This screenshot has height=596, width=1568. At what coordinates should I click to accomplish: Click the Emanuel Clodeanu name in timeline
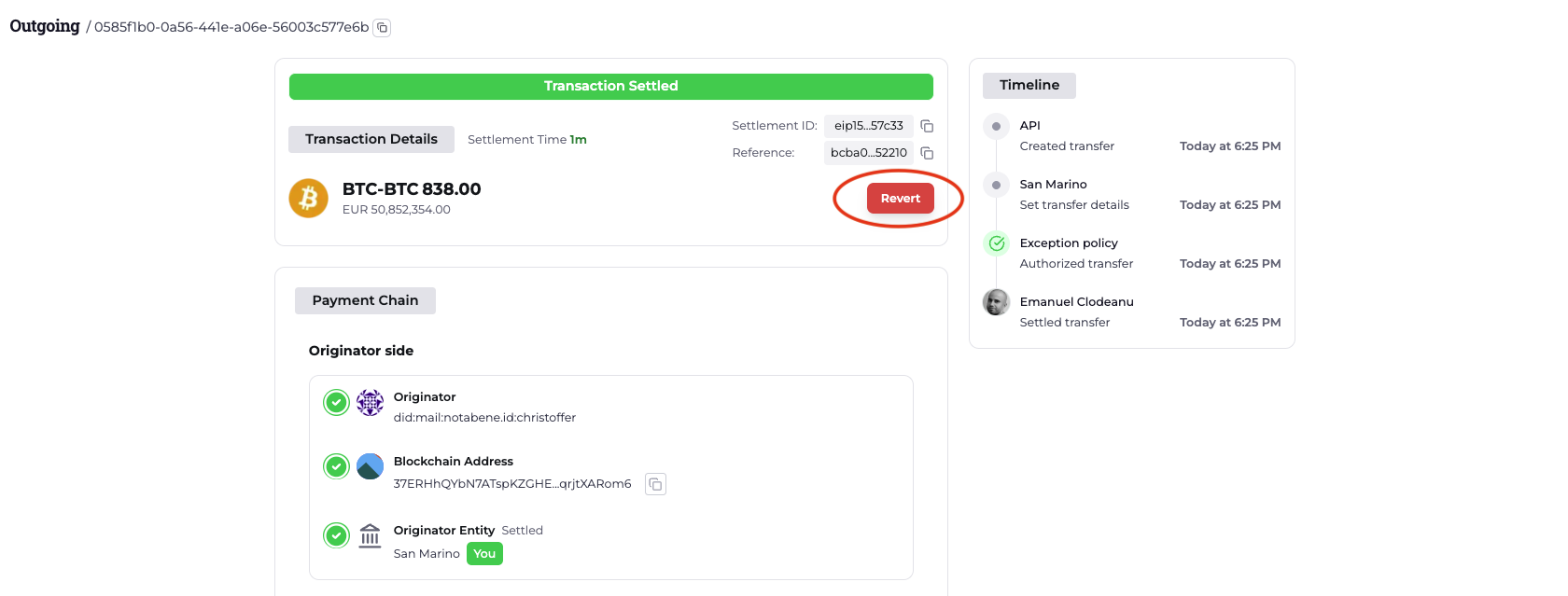coord(1077,302)
